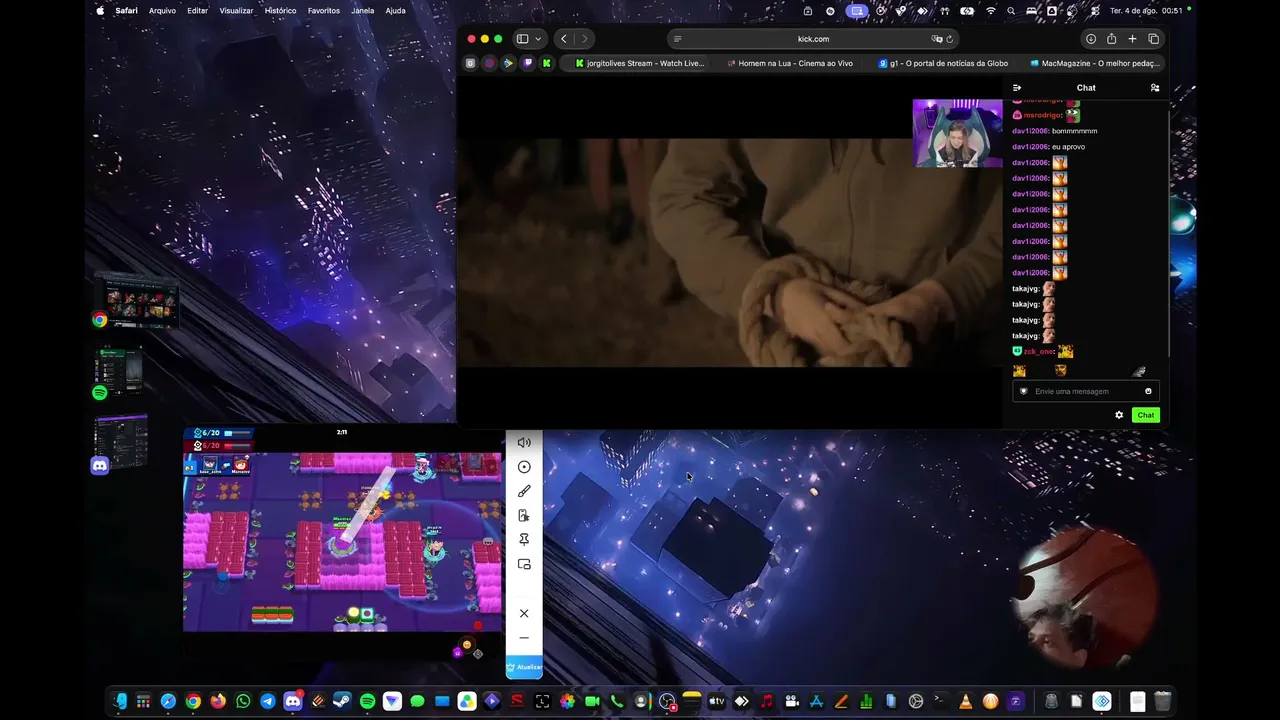Open Wi-Fi status menu
The height and width of the screenshot is (720, 1280).
coord(991,11)
